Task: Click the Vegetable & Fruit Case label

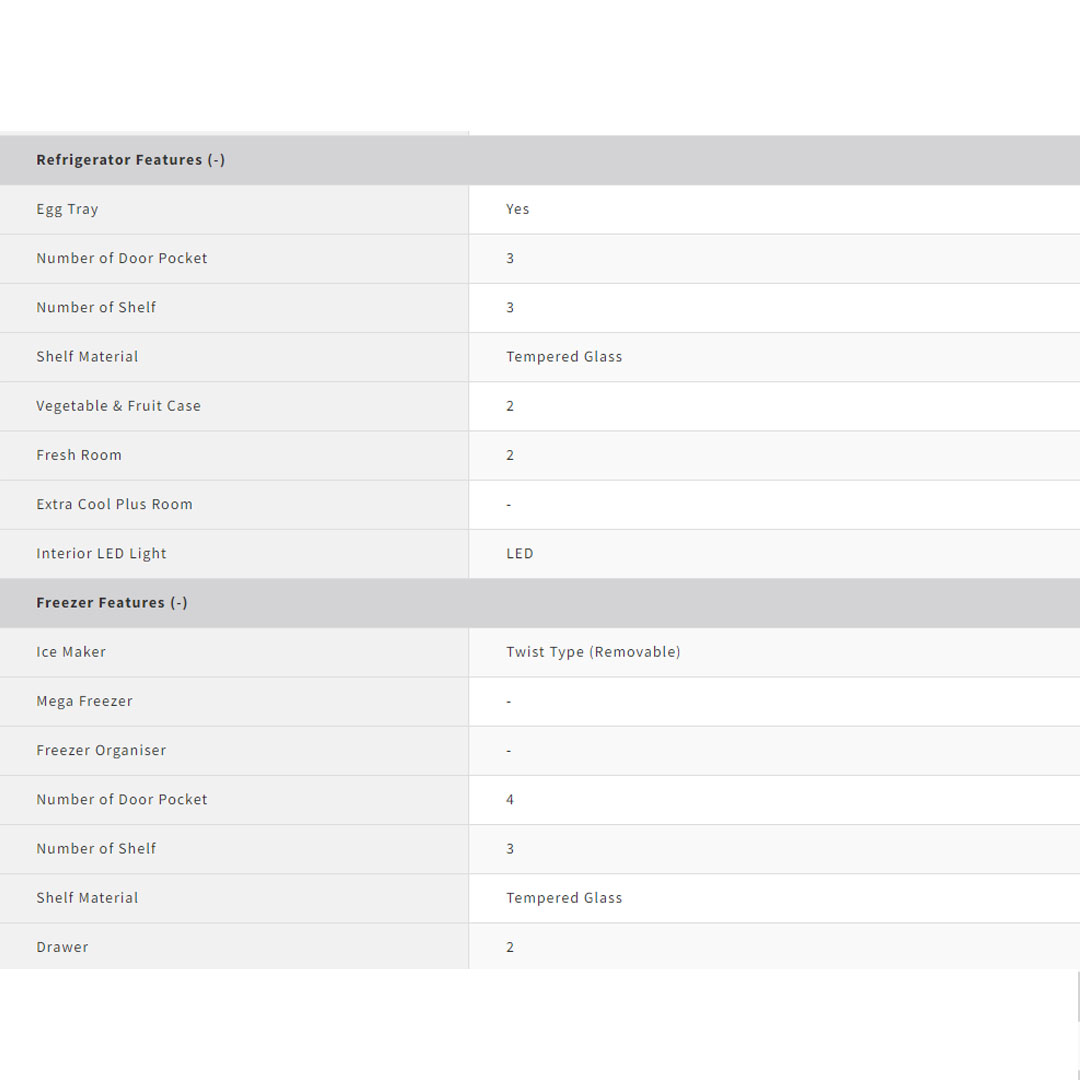Action: click(118, 406)
